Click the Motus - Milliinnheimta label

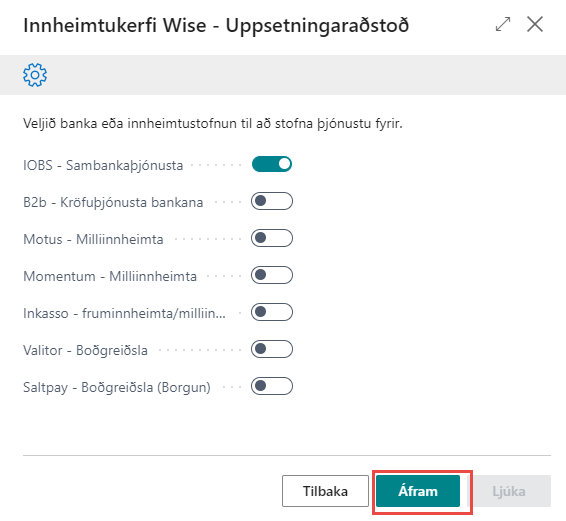[93, 239]
